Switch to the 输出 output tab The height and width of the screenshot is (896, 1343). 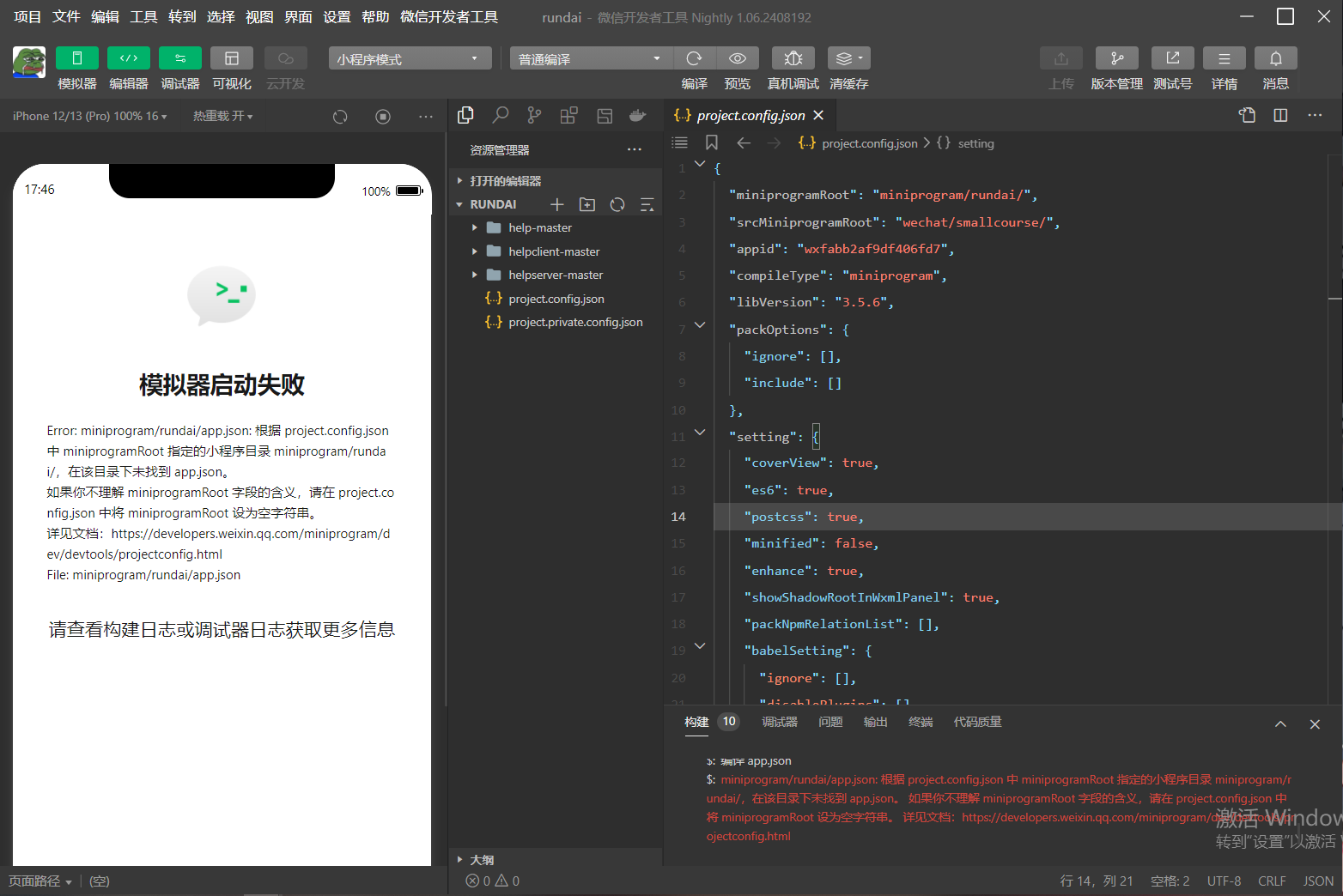tap(876, 722)
